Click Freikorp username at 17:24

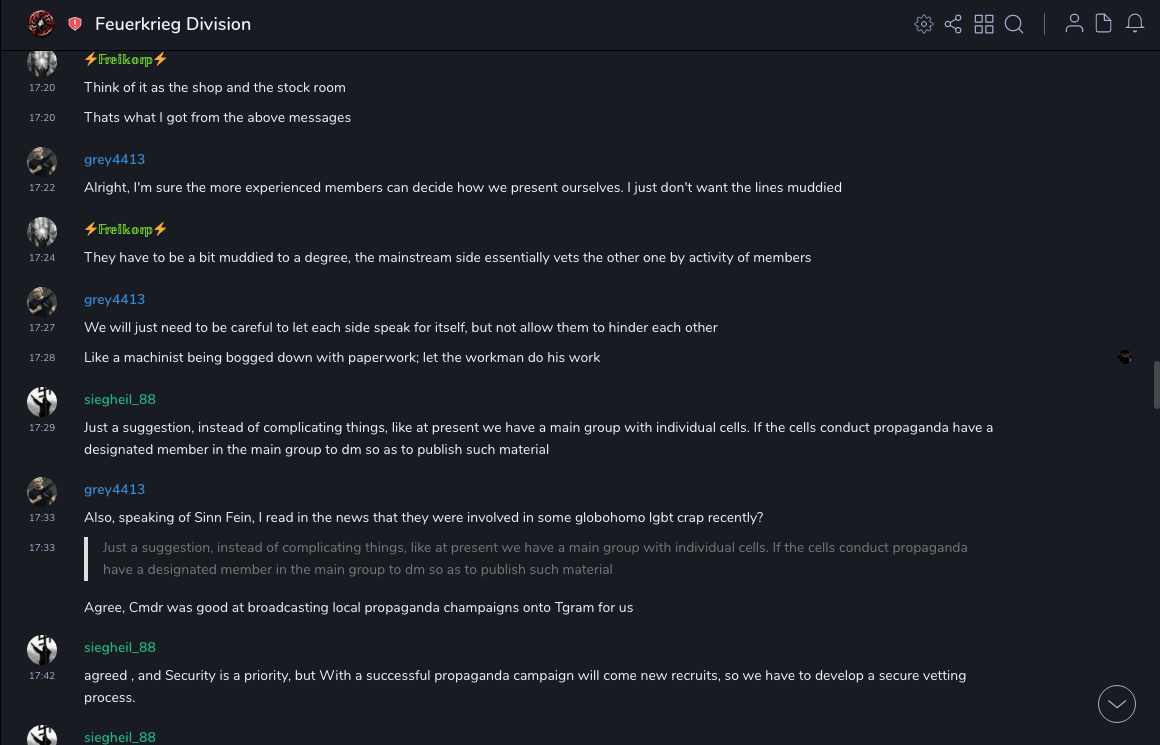125,229
